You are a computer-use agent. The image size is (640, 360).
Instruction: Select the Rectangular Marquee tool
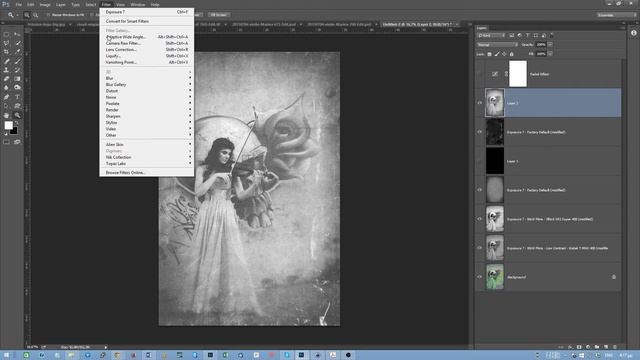pyautogui.click(x=7, y=34)
